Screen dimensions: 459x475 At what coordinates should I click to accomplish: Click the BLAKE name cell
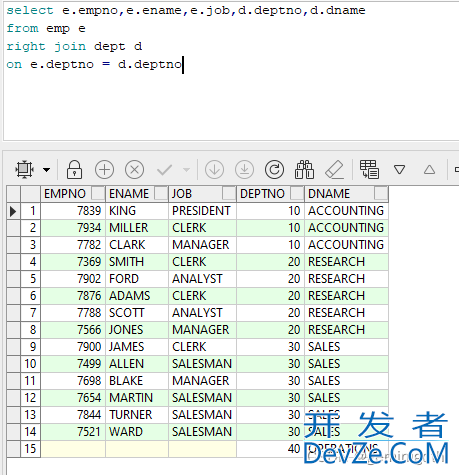(137, 381)
